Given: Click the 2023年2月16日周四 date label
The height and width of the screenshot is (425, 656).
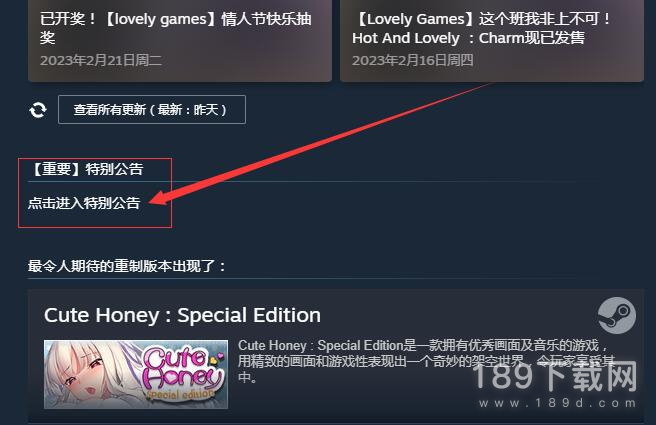Looking at the screenshot, I should coord(413,61).
